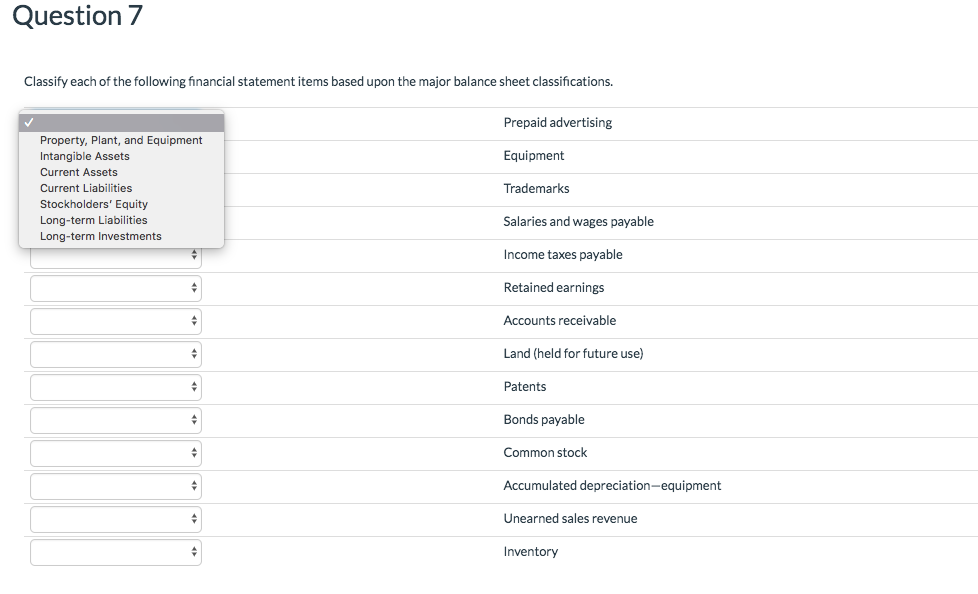Click the Equipment item text
The width and height of the screenshot is (978, 594).
click(x=534, y=156)
